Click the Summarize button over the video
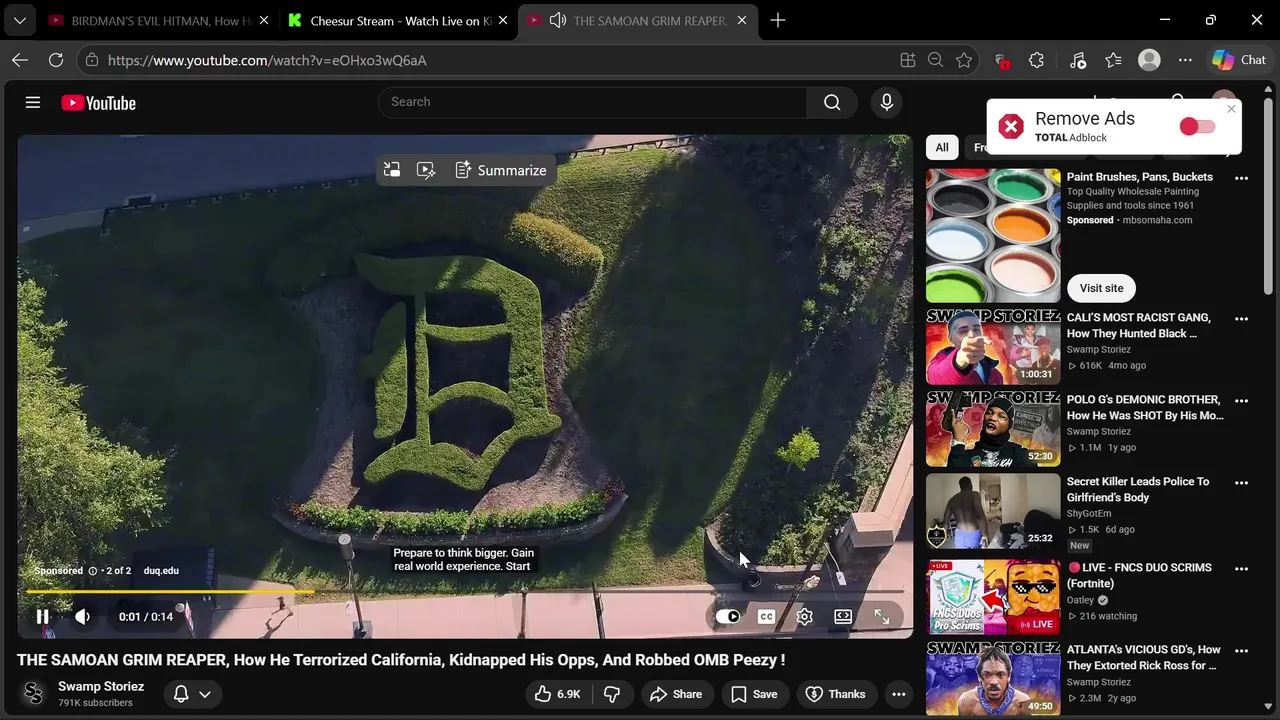1280x720 pixels. point(501,170)
